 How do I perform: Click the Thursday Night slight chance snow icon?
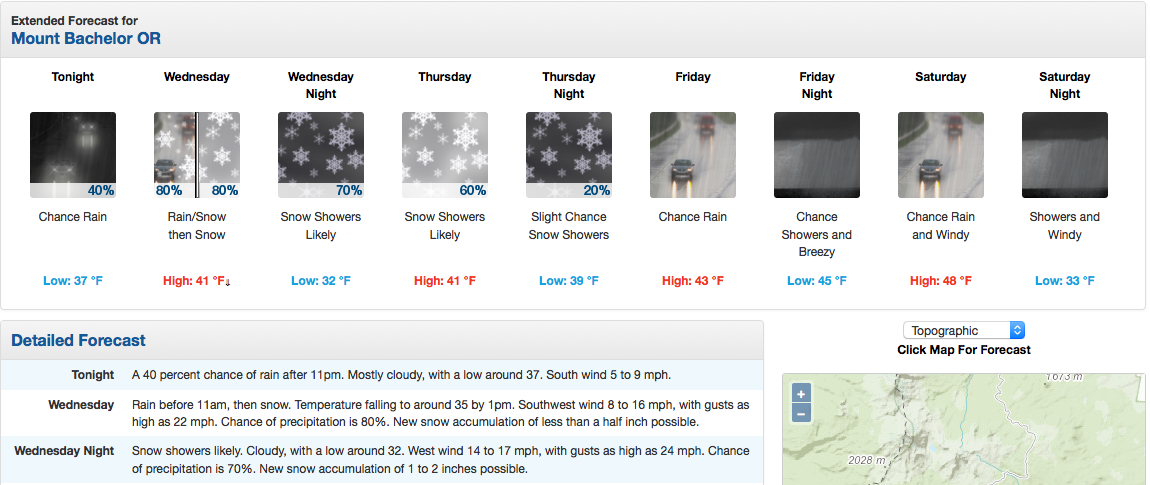coord(568,155)
